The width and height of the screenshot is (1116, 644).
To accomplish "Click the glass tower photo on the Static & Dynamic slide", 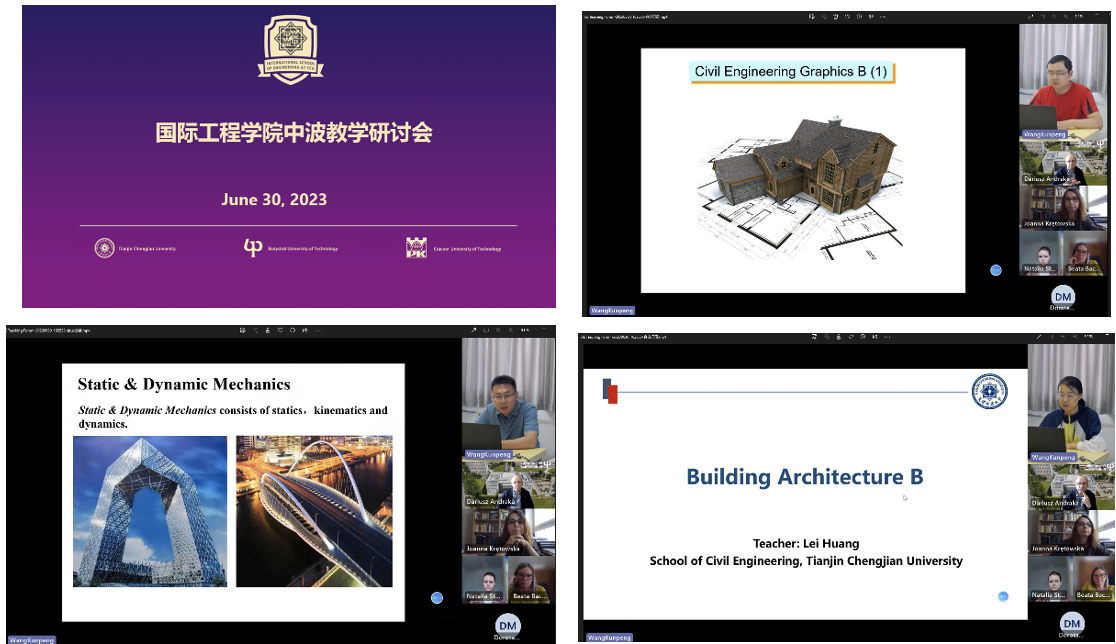I will click(x=150, y=511).
